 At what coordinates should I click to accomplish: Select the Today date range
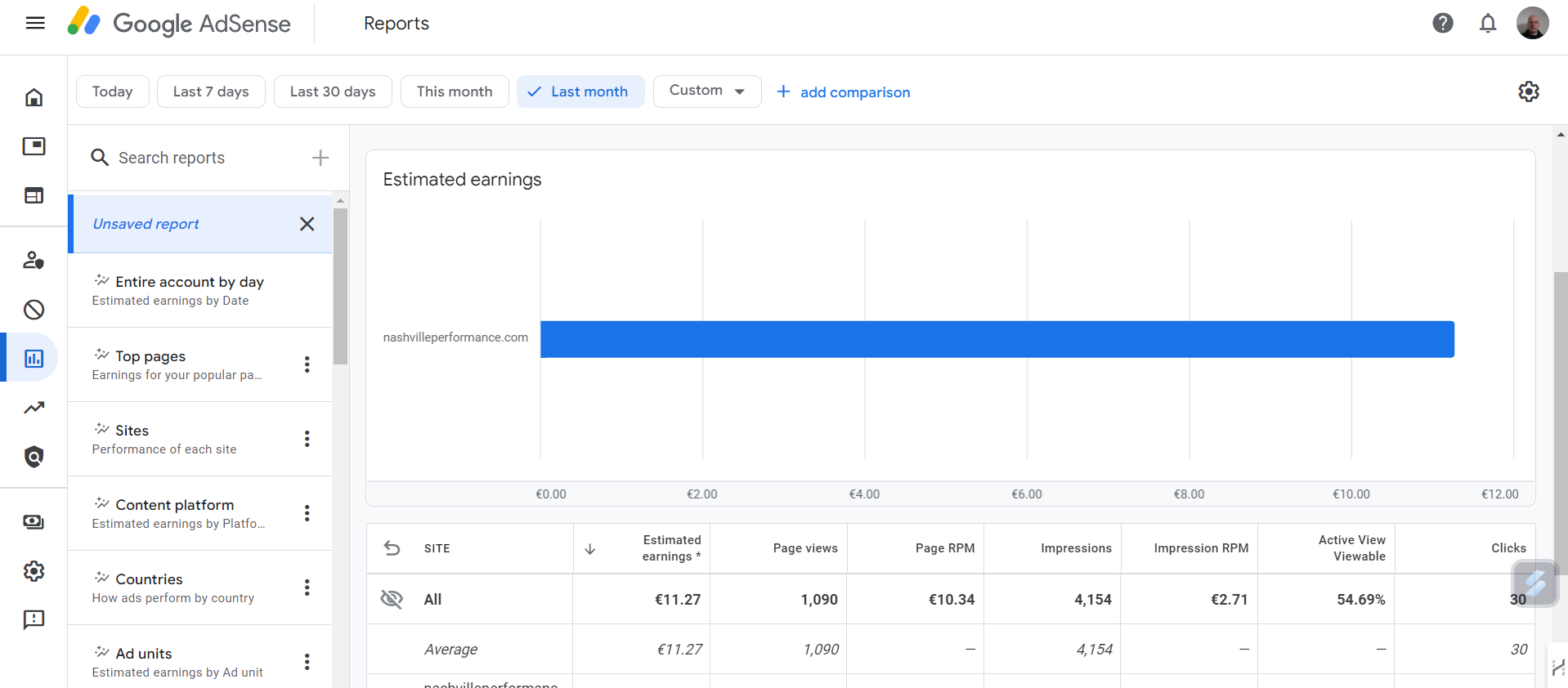coord(113,92)
